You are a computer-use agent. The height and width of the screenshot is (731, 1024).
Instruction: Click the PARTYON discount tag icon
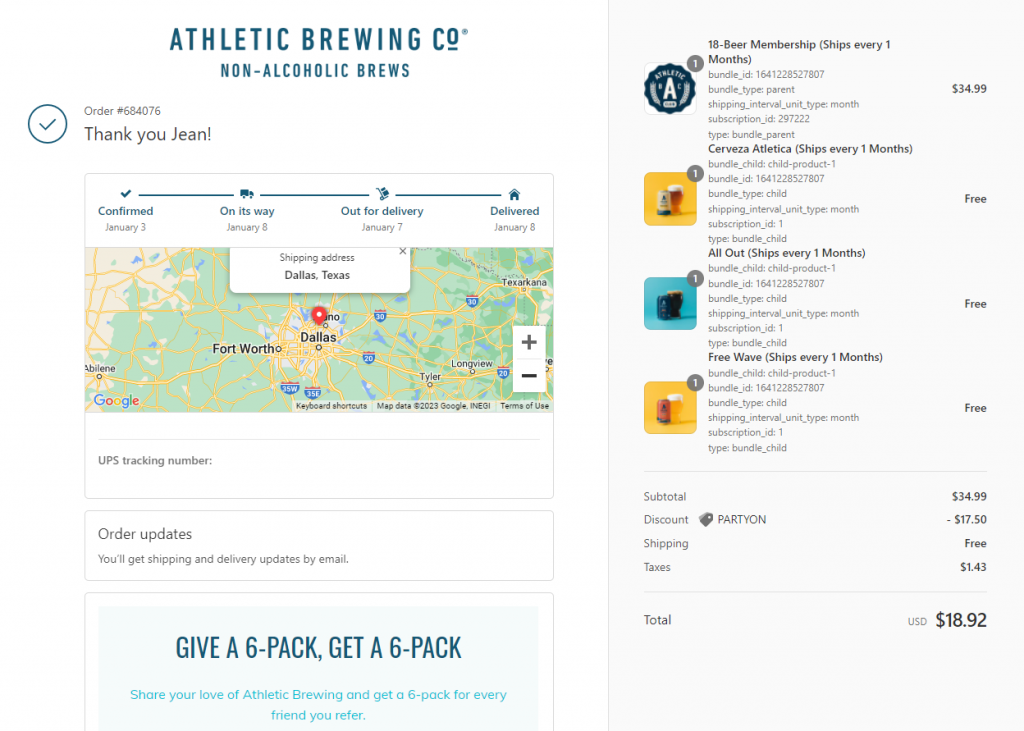706,519
